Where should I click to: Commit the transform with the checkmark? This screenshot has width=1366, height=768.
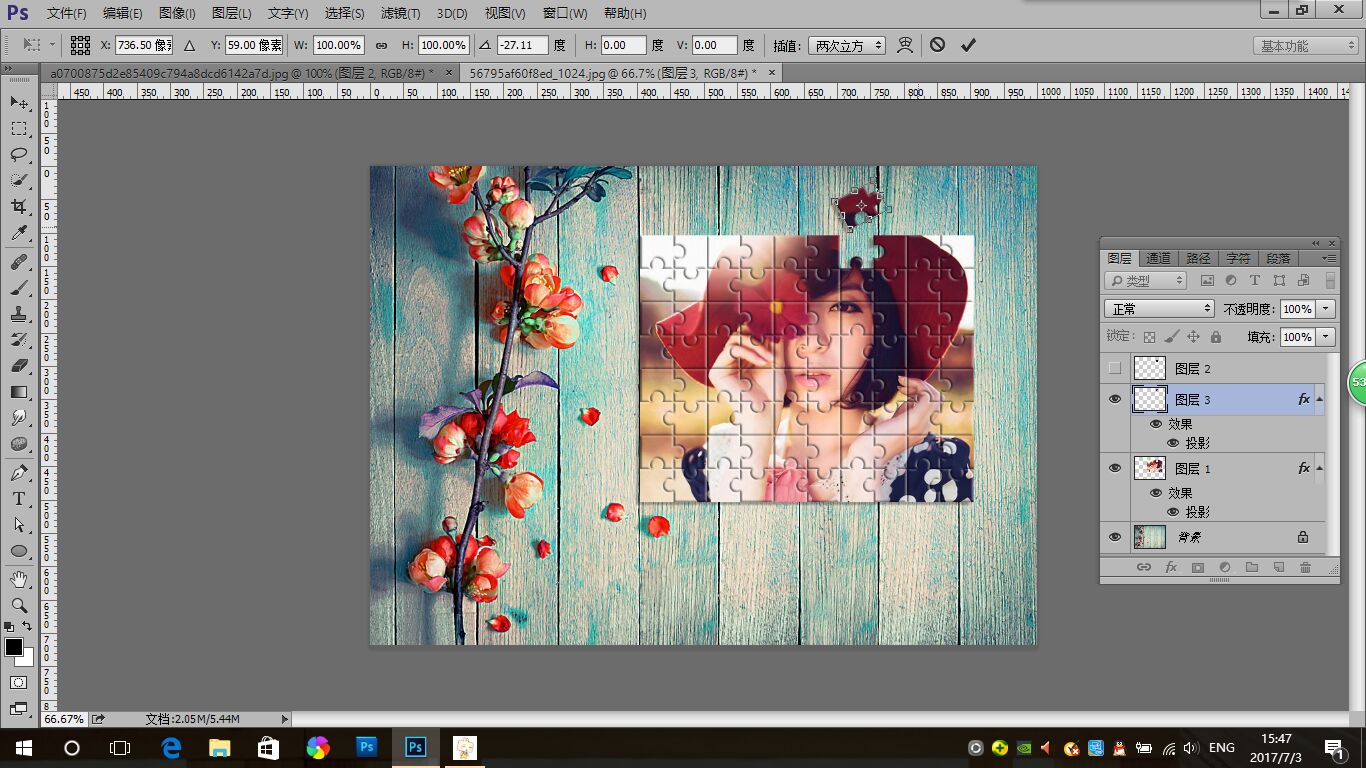tap(967, 45)
